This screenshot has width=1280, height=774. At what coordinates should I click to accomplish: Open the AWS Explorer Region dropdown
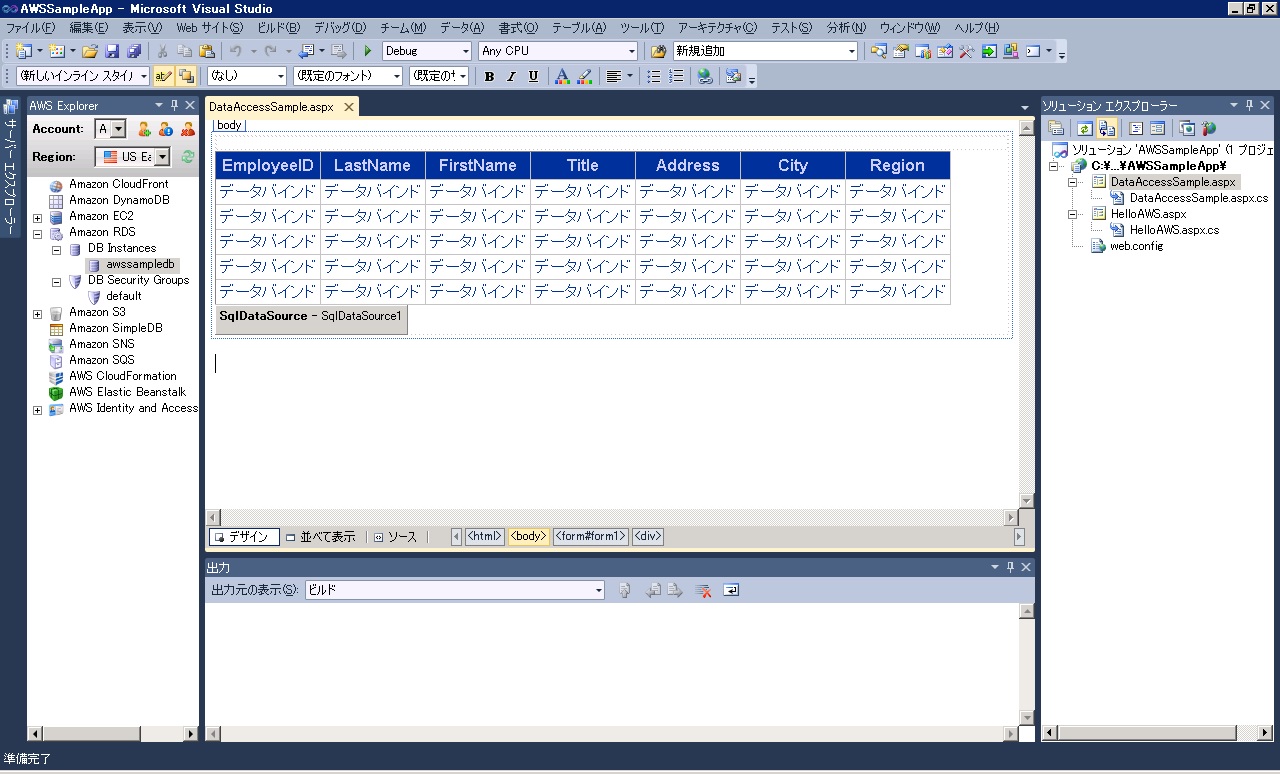(132, 157)
